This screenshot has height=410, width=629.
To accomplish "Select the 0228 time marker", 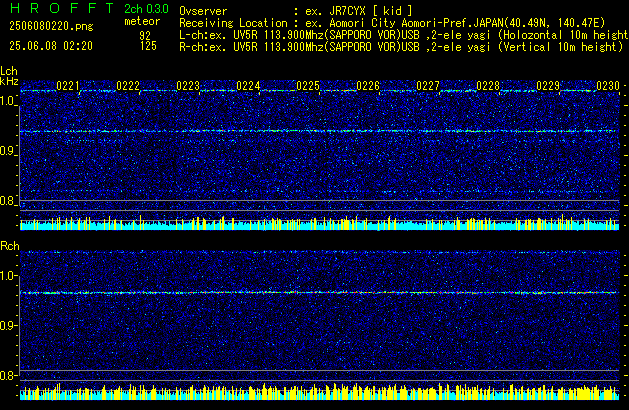I will click(x=488, y=86).
